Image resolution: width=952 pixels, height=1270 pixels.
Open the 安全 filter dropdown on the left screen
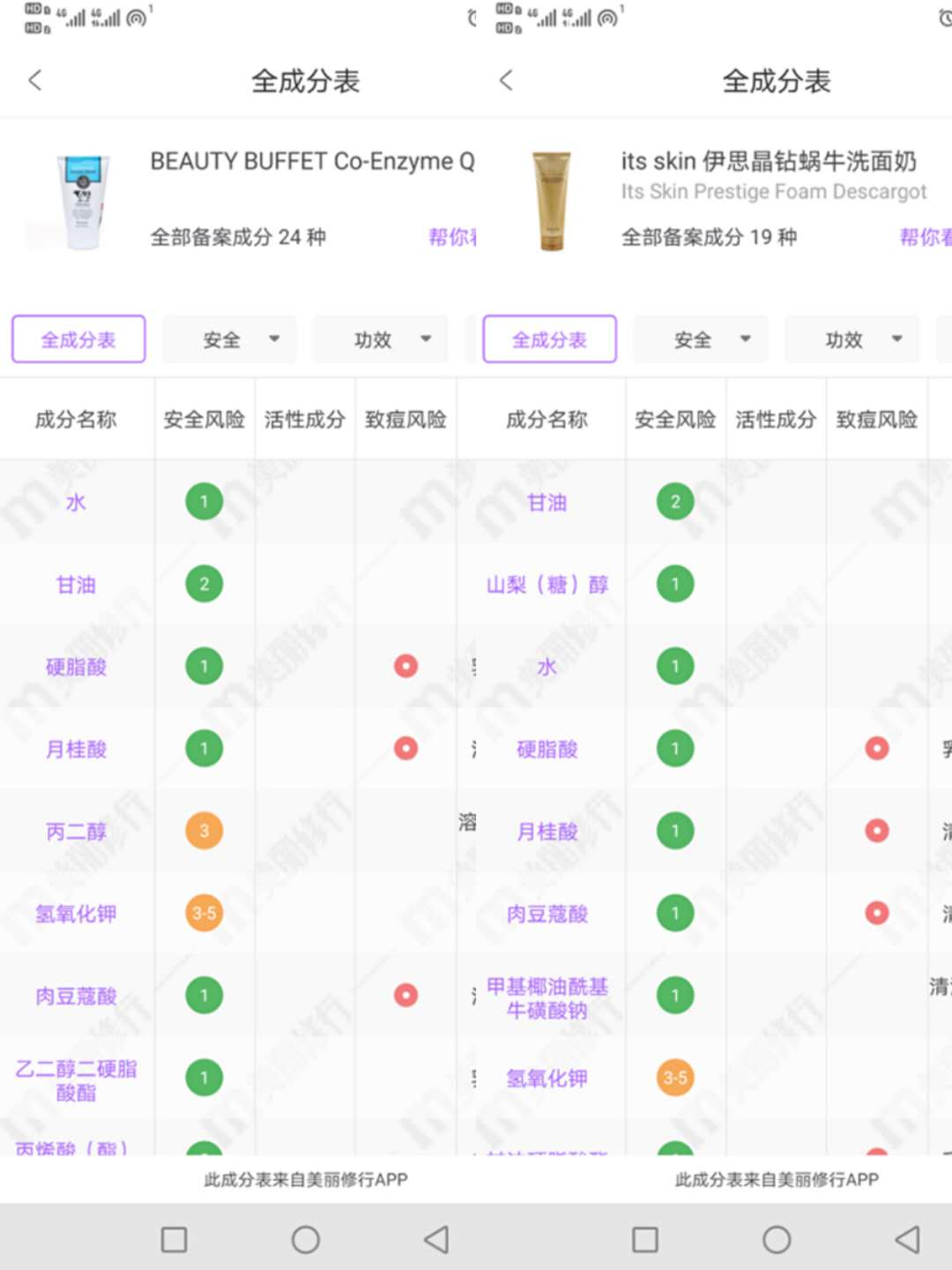click(x=228, y=339)
